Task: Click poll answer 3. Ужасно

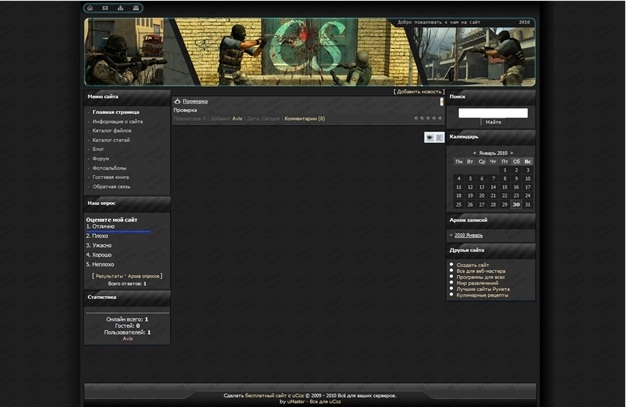Action: 99,246
